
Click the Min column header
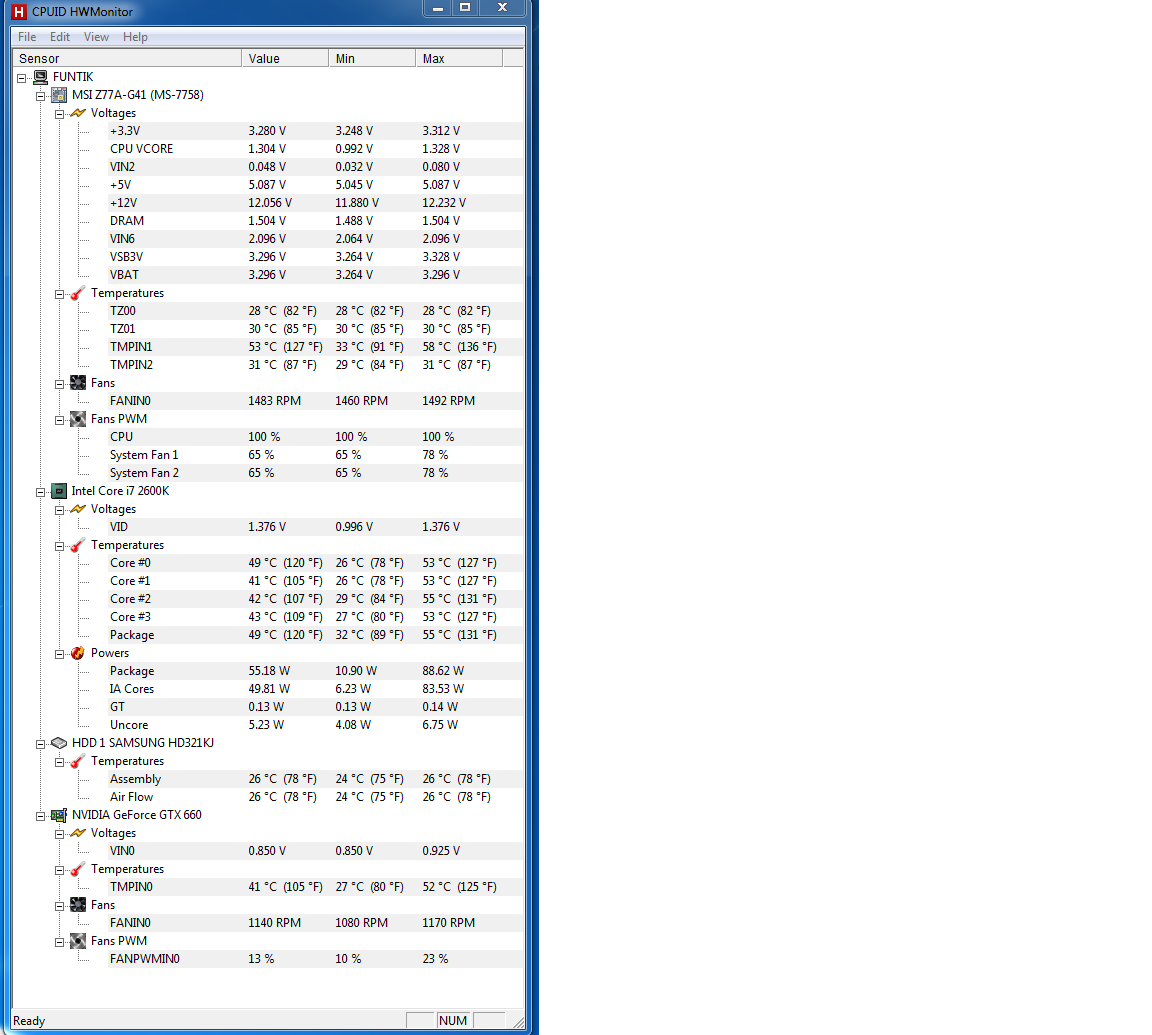[372, 59]
